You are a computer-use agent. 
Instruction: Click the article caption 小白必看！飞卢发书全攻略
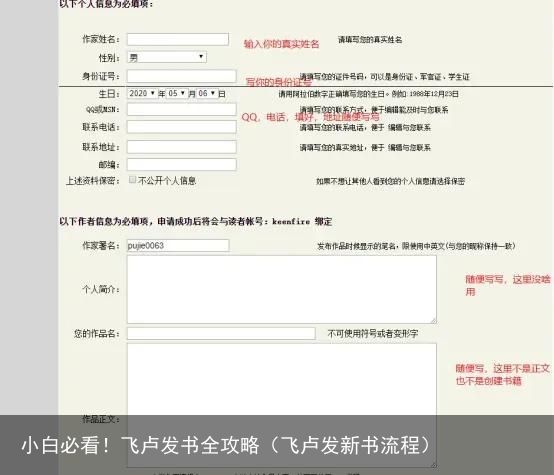(x=140, y=445)
